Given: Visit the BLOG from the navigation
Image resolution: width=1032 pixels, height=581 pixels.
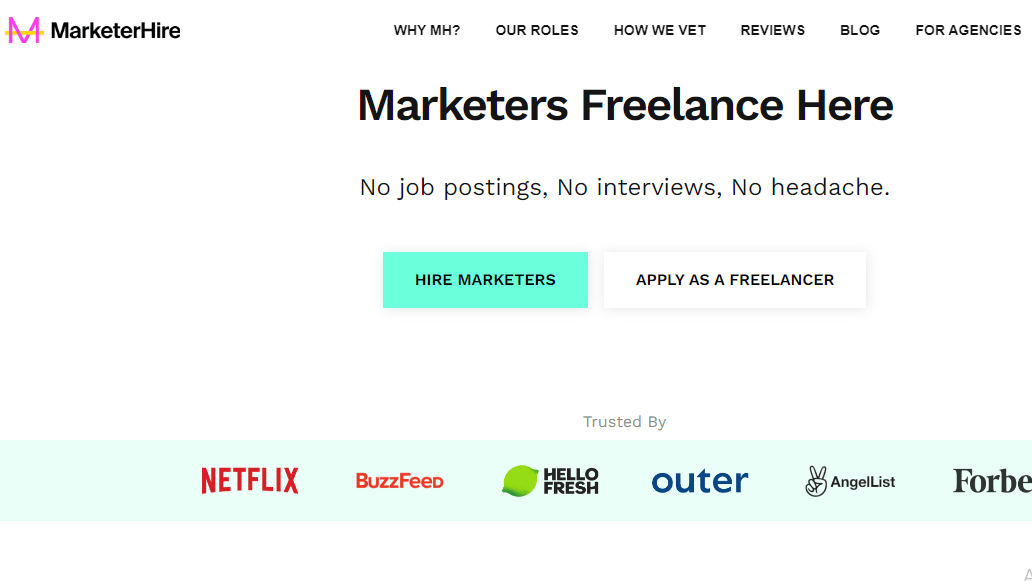Looking at the screenshot, I should pos(860,30).
